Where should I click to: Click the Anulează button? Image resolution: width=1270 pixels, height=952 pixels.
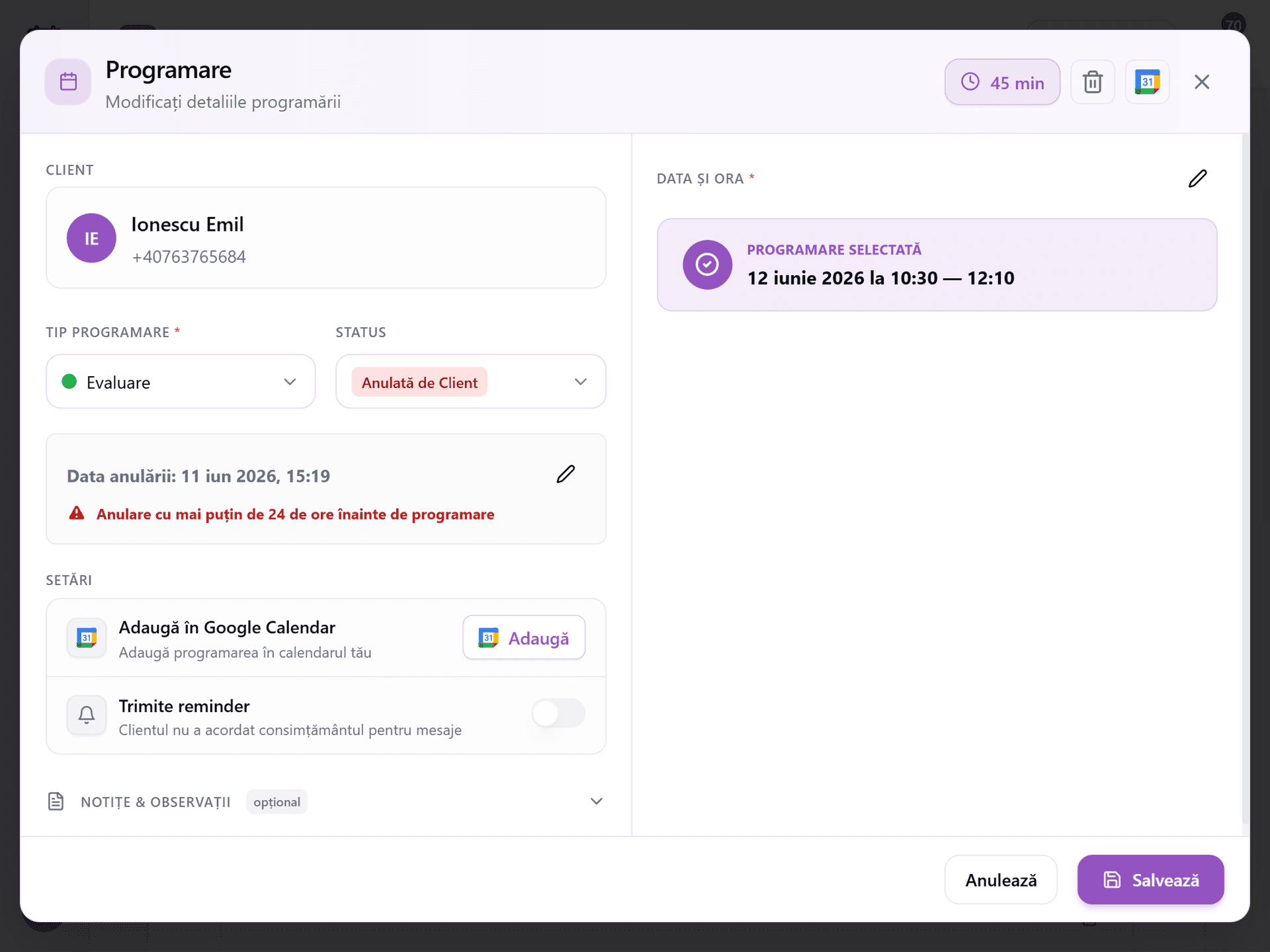(1001, 880)
